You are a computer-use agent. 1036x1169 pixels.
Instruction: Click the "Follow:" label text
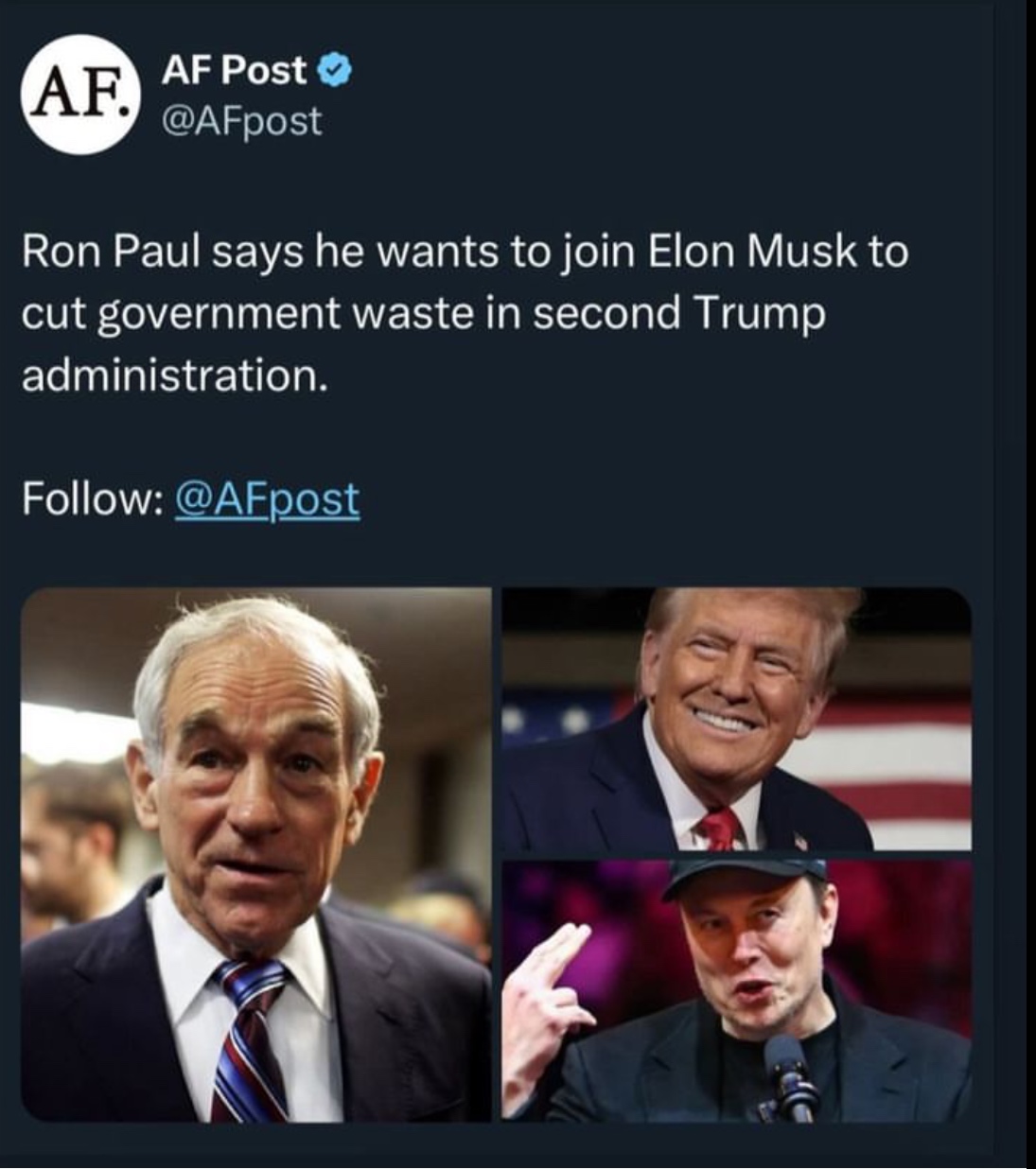tap(90, 498)
